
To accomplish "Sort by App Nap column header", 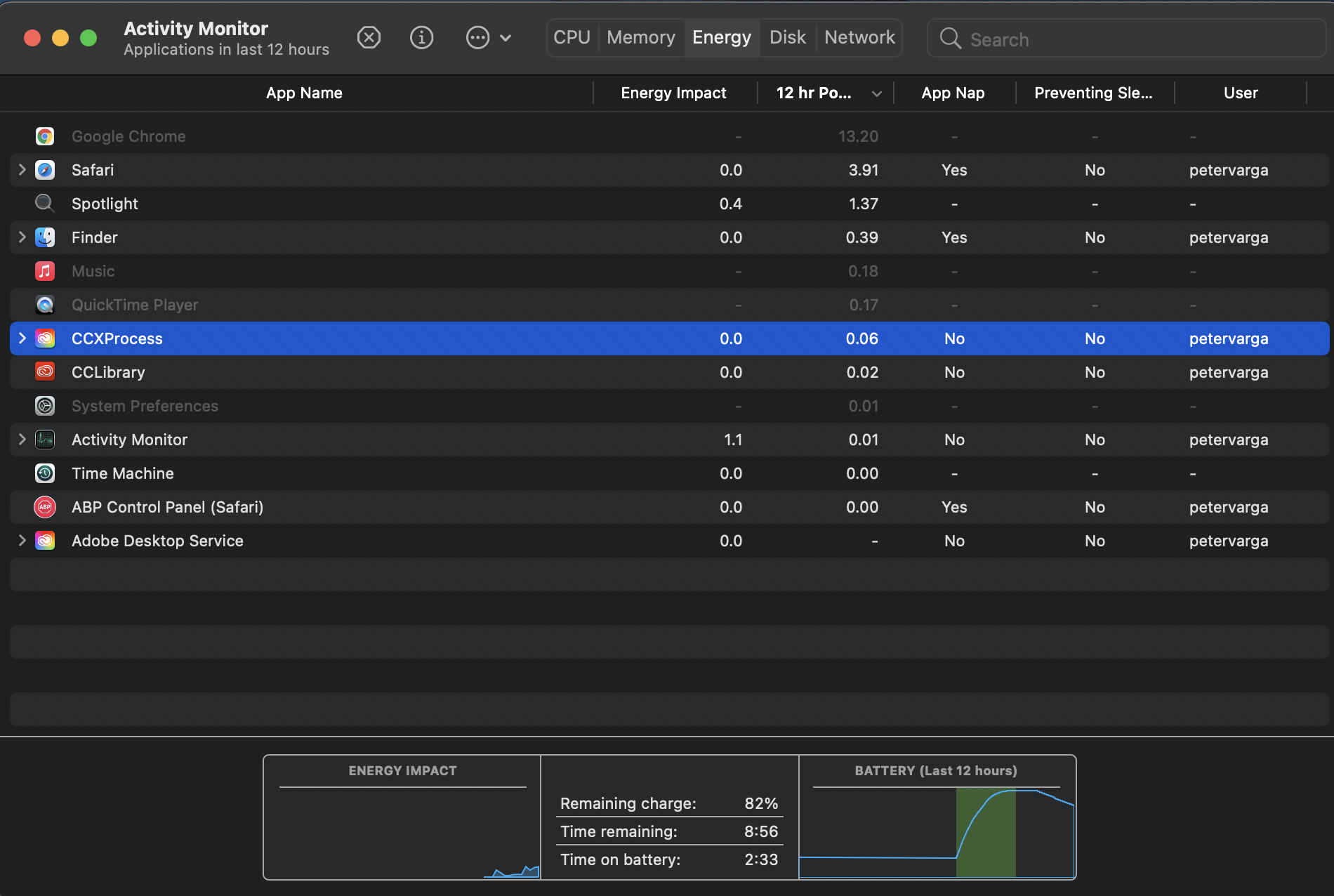I will (x=953, y=93).
